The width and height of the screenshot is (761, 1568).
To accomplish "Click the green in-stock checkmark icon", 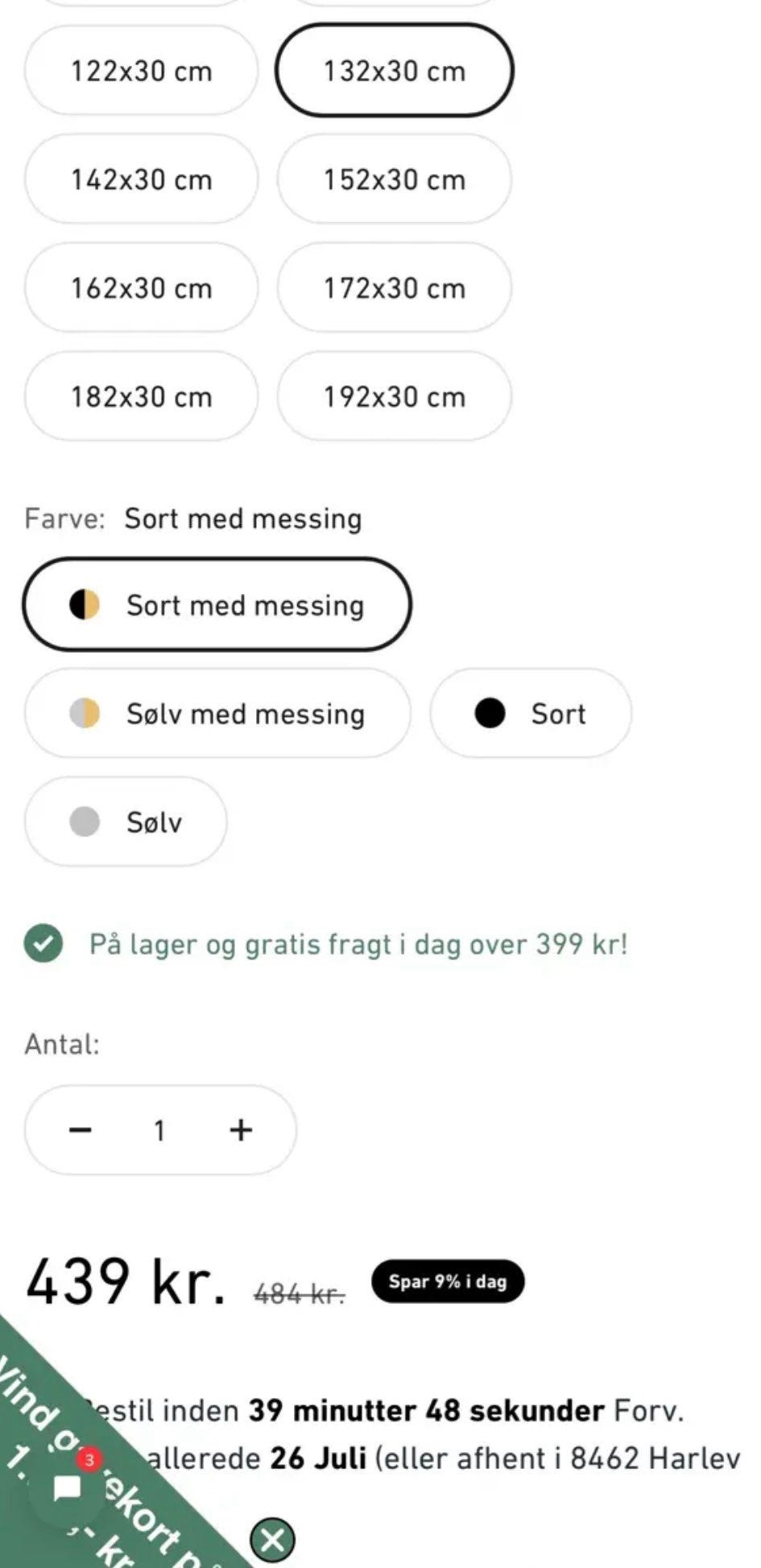I will coord(43,944).
